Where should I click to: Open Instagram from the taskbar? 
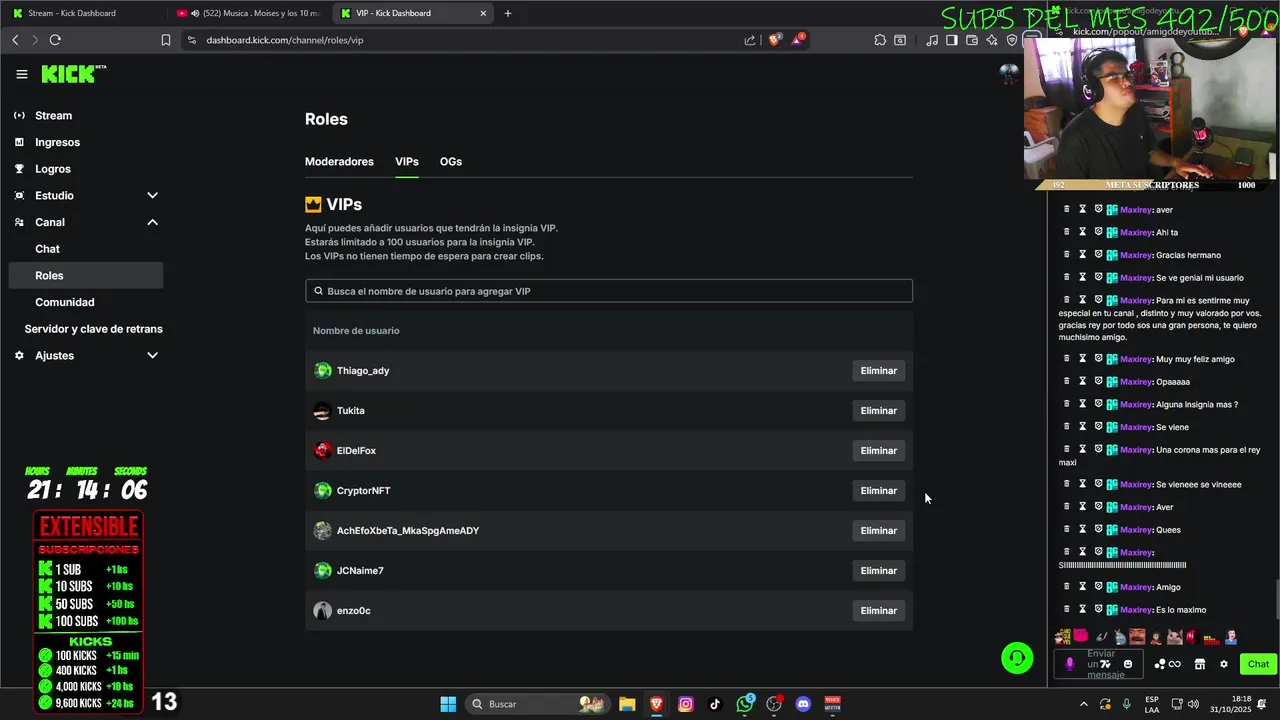point(685,704)
